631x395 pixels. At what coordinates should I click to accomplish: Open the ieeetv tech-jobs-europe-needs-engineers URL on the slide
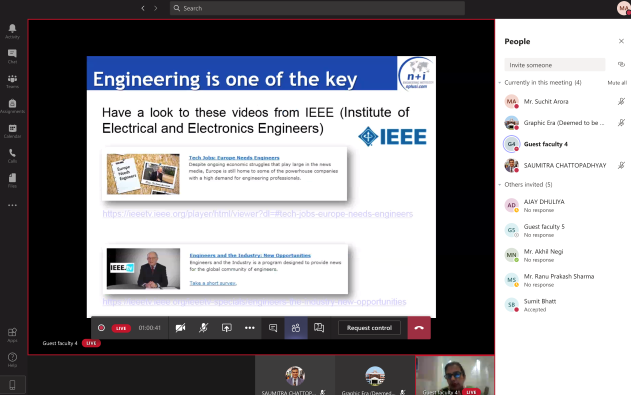click(258, 214)
